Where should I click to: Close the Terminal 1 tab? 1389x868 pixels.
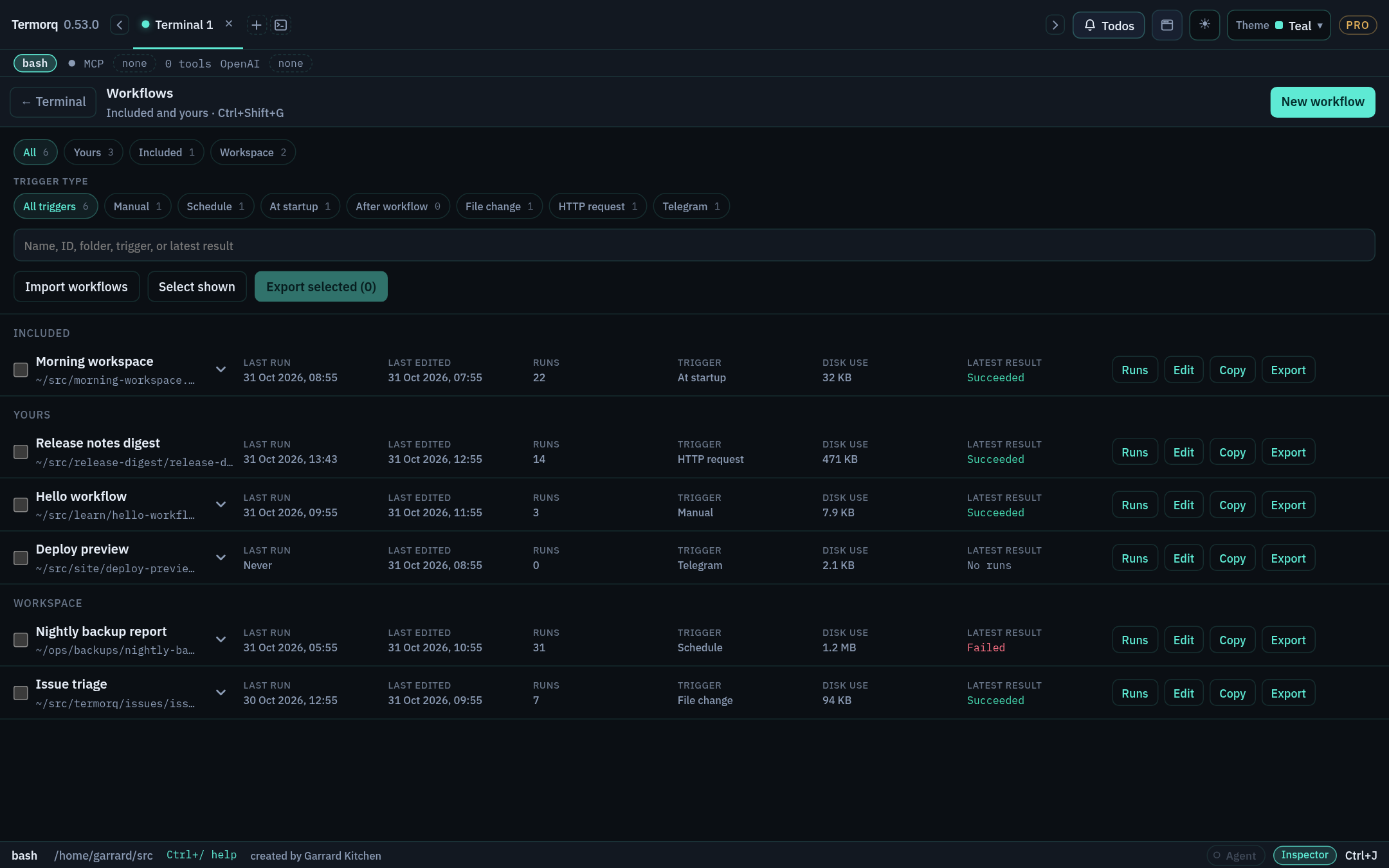[x=228, y=24]
